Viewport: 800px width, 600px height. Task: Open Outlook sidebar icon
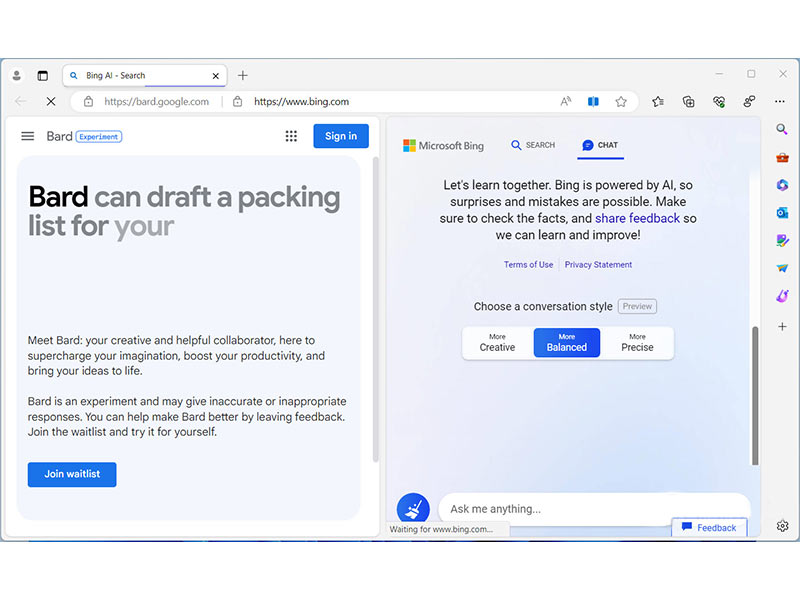click(x=782, y=212)
